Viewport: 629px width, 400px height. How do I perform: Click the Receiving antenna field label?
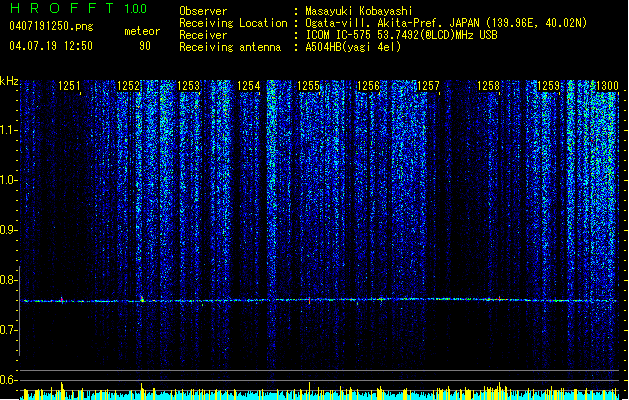tap(230, 47)
